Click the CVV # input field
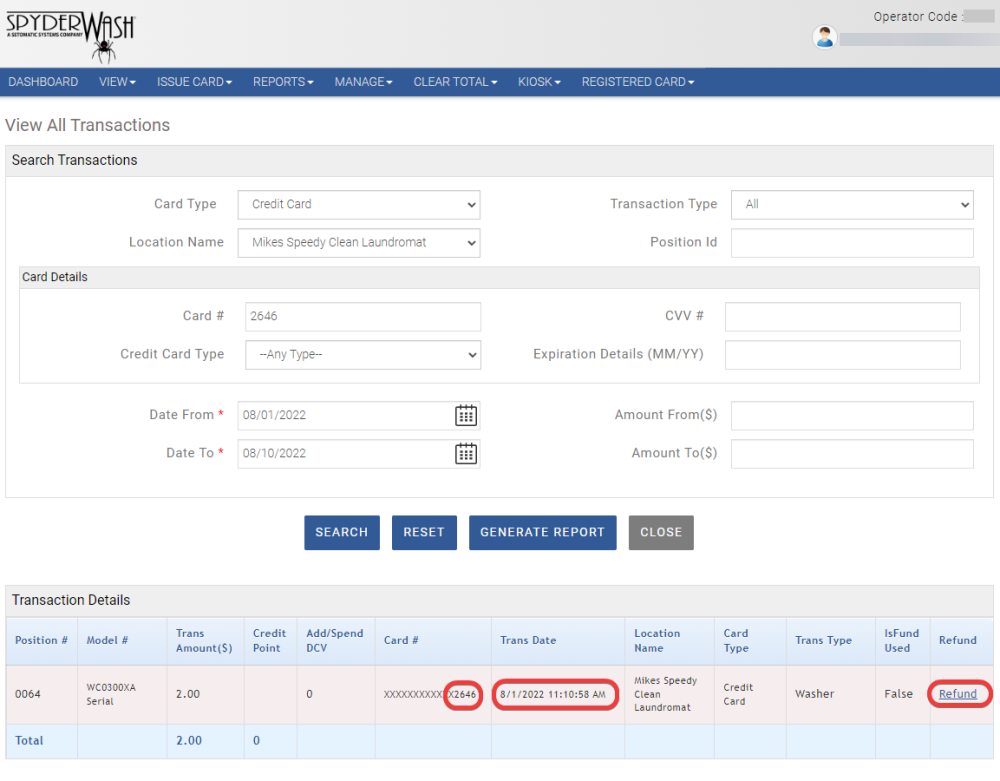 click(x=842, y=317)
